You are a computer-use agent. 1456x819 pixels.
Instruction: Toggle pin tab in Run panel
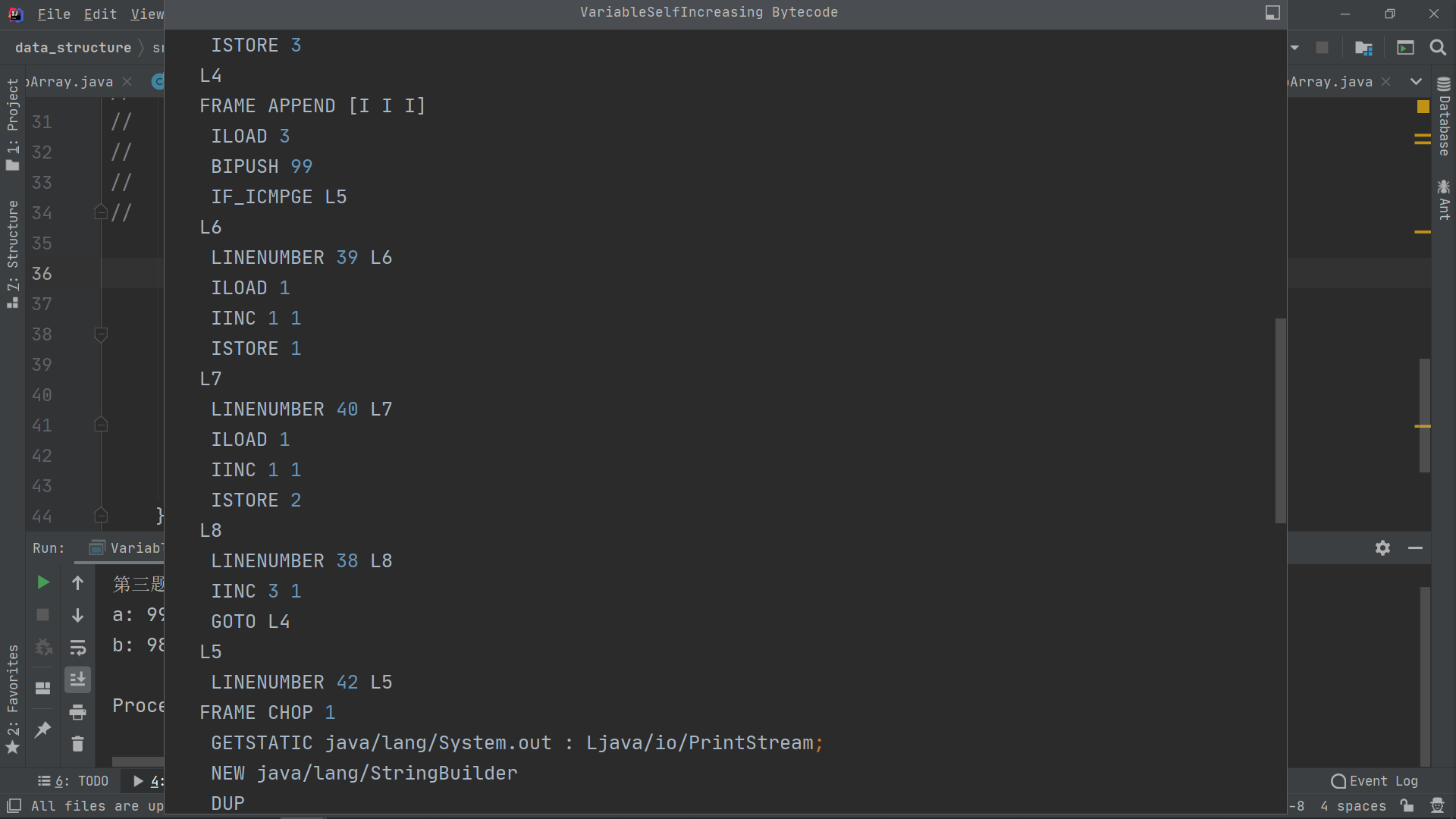pyautogui.click(x=42, y=730)
